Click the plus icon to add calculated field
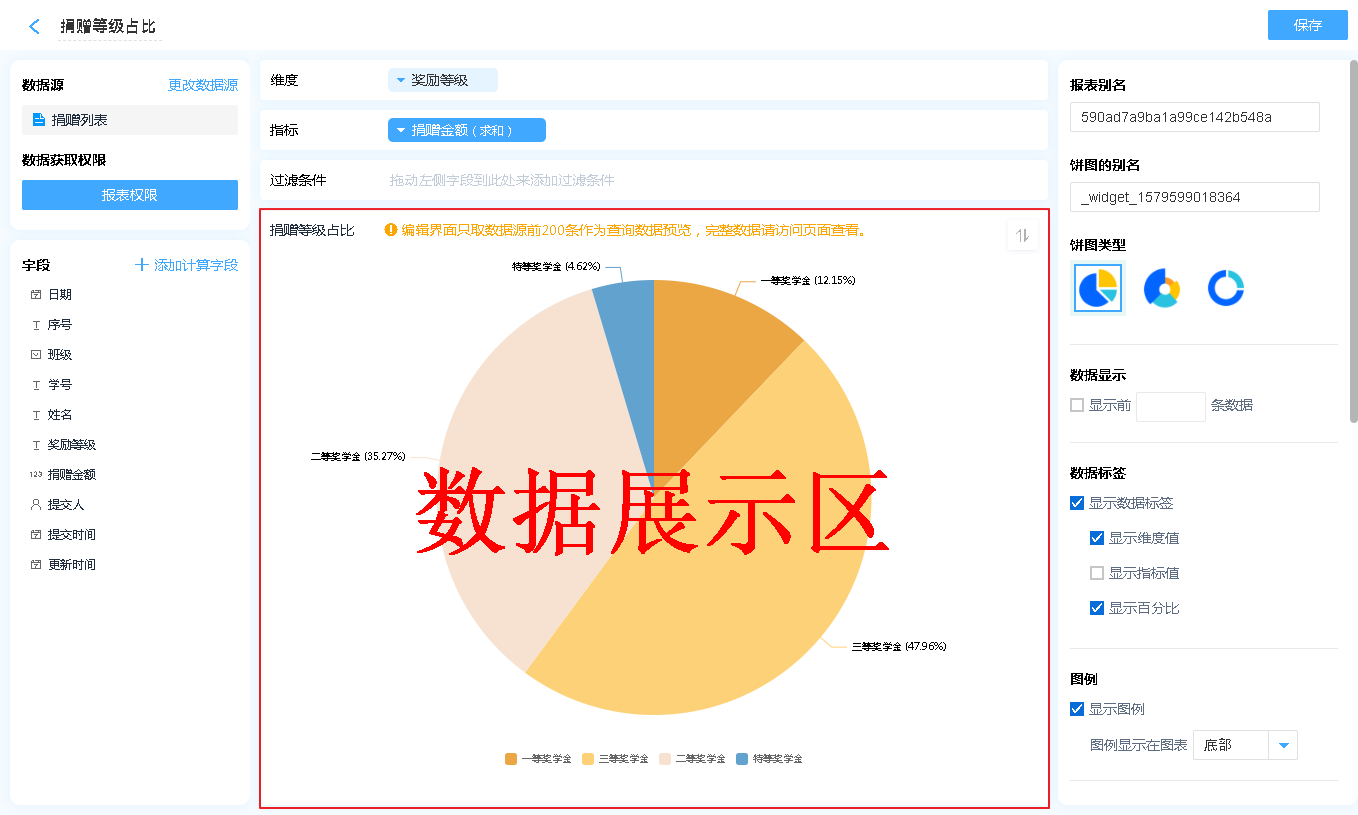This screenshot has height=815, width=1358. click(x=142, y=265)
